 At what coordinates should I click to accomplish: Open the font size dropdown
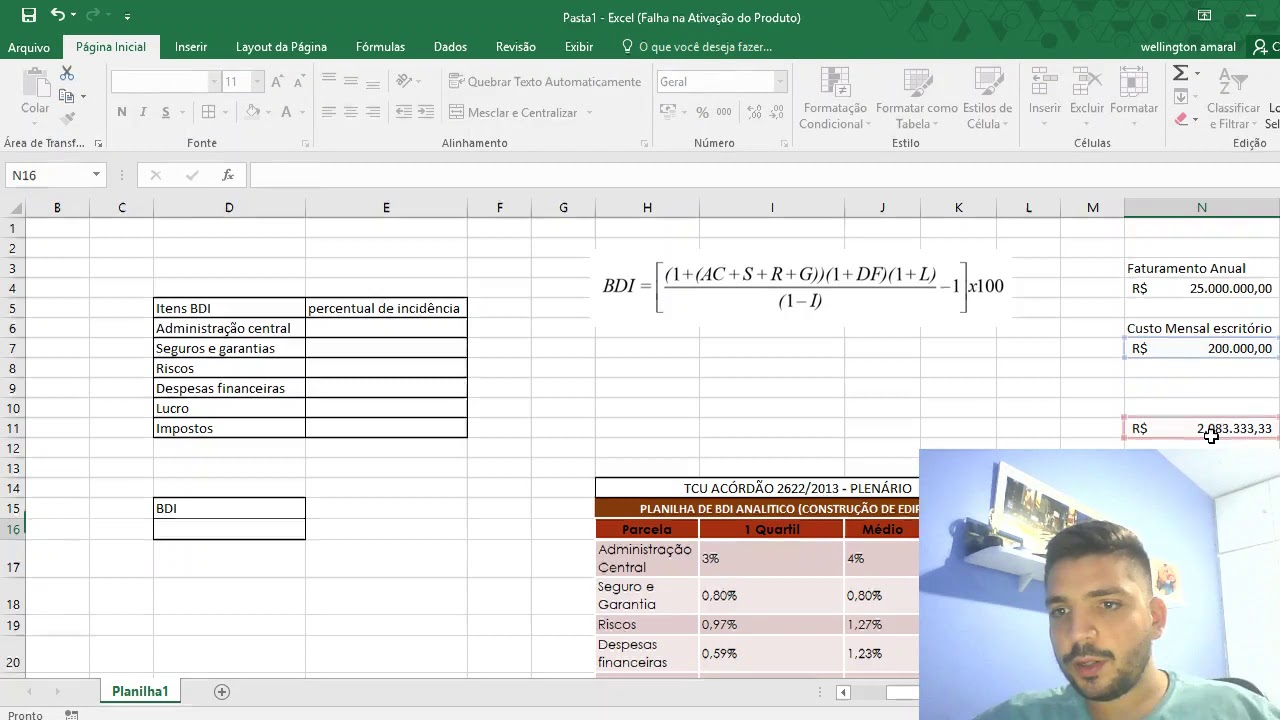pos(257,82)
